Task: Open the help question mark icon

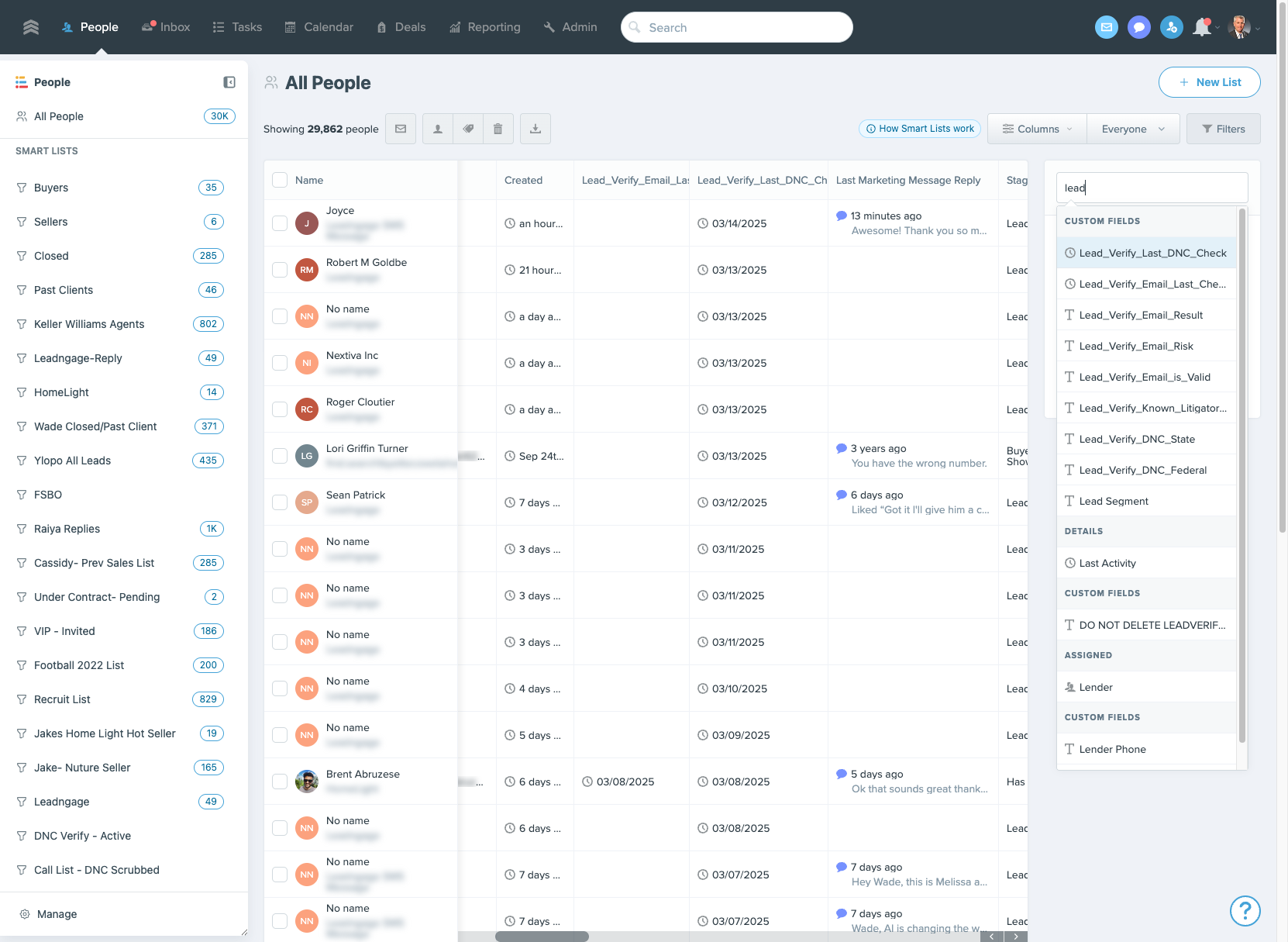Action: point(1245,911)
